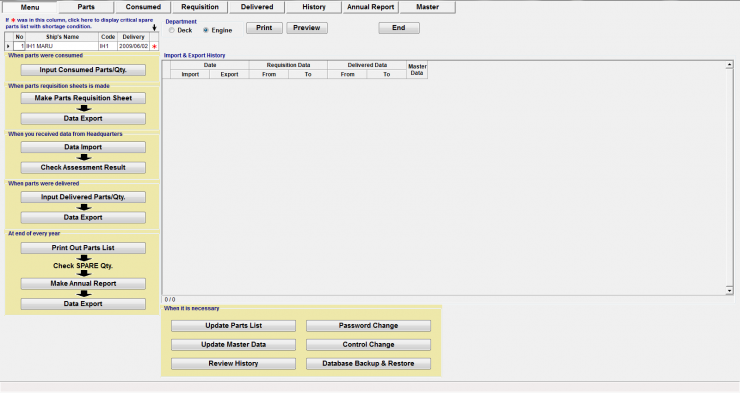Click Check Assessment Result button
The width and height of the screenshot is (740, 393).
[83, 167]
